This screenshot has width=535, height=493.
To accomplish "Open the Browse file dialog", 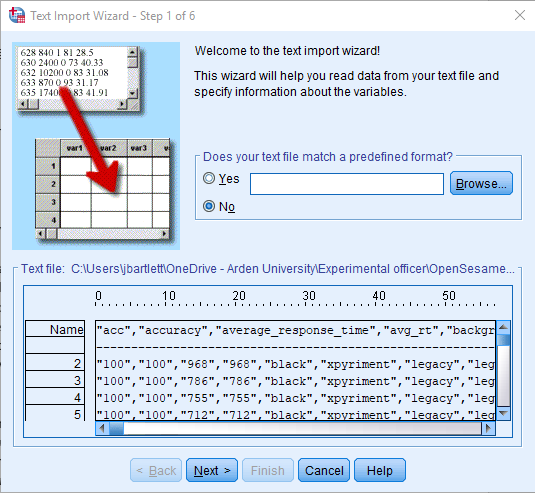I will [481, 184].
